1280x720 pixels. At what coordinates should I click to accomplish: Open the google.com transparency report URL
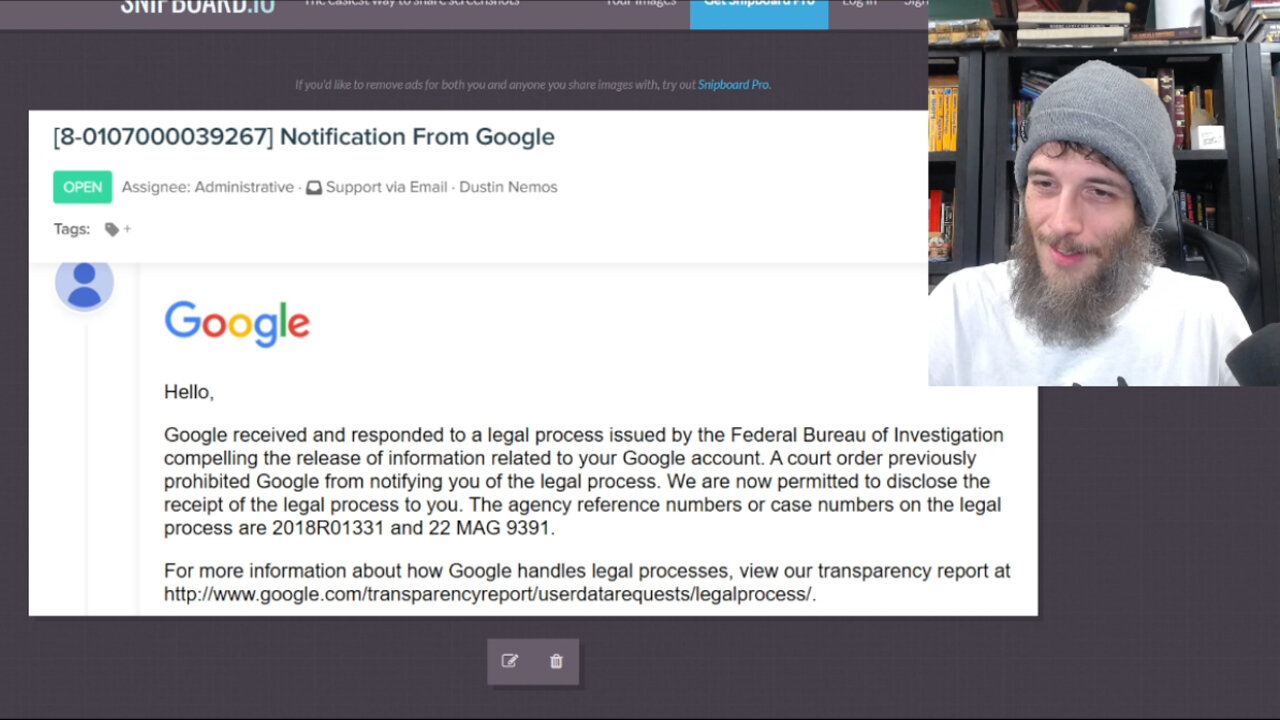coord(488,594)
